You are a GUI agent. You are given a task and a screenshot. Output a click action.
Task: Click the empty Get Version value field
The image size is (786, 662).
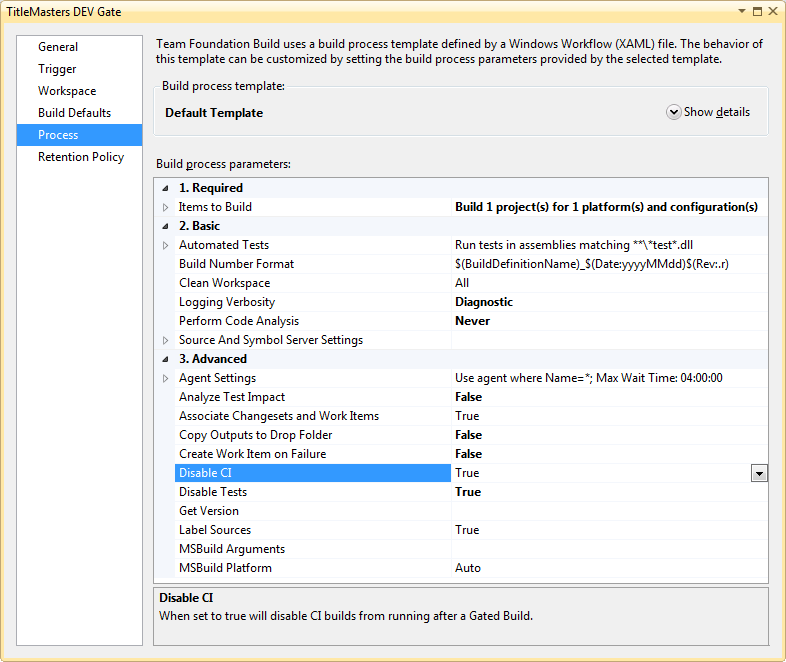[x=610, y=511]
